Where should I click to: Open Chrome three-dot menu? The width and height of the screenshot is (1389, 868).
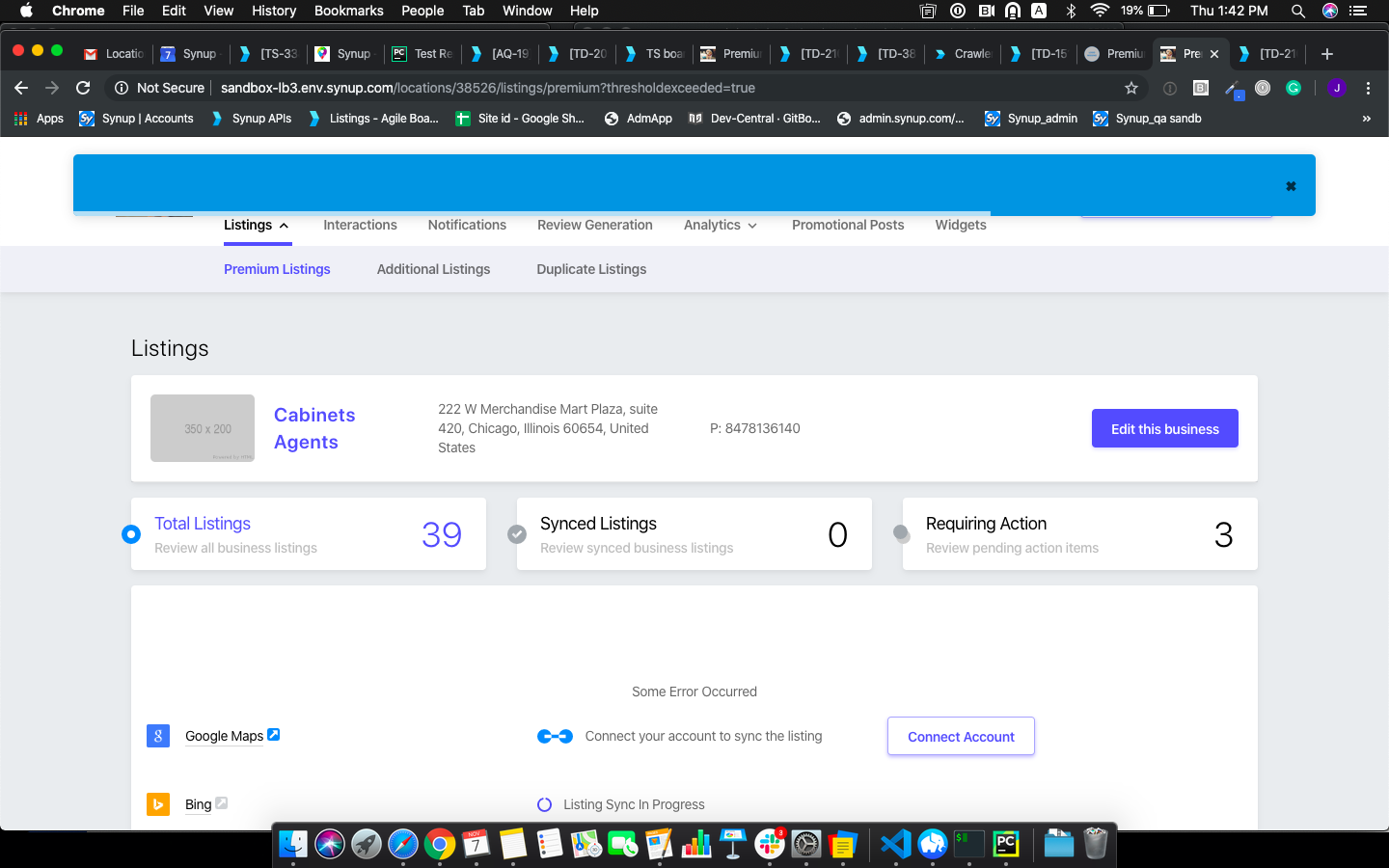pos(1368,88)
